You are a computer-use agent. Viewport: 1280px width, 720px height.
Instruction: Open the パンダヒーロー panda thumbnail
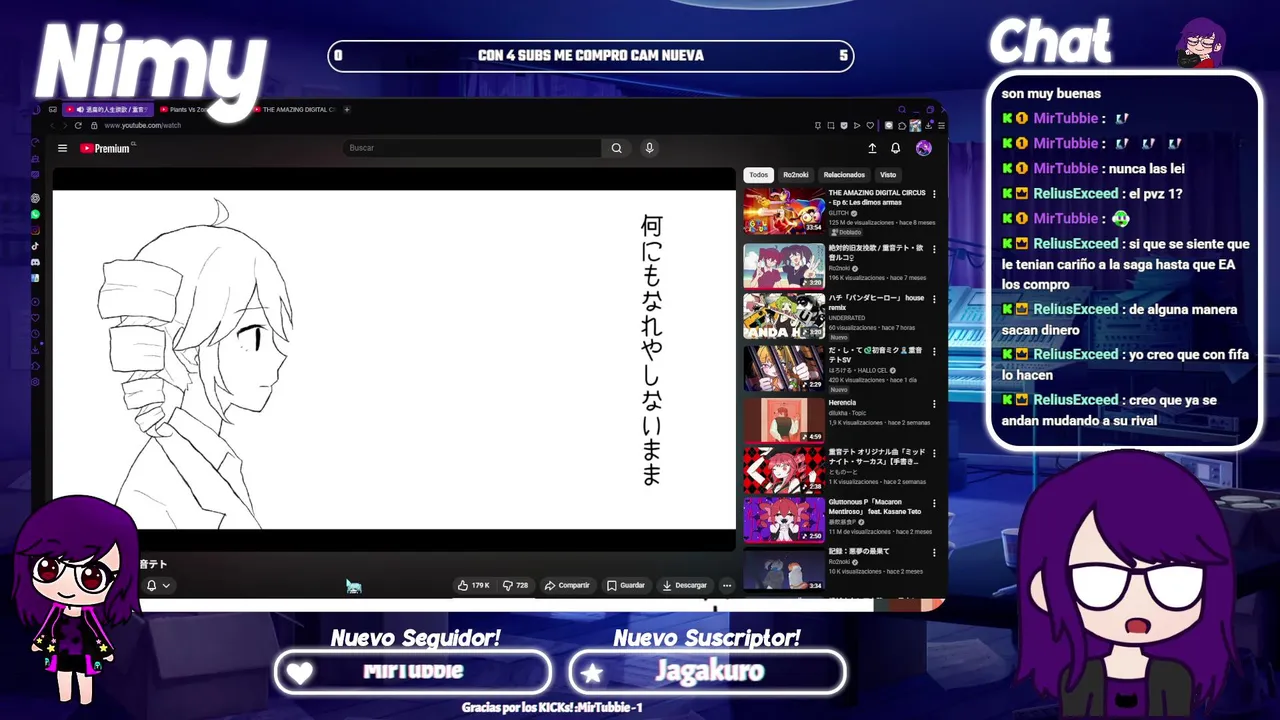(784, 316)
